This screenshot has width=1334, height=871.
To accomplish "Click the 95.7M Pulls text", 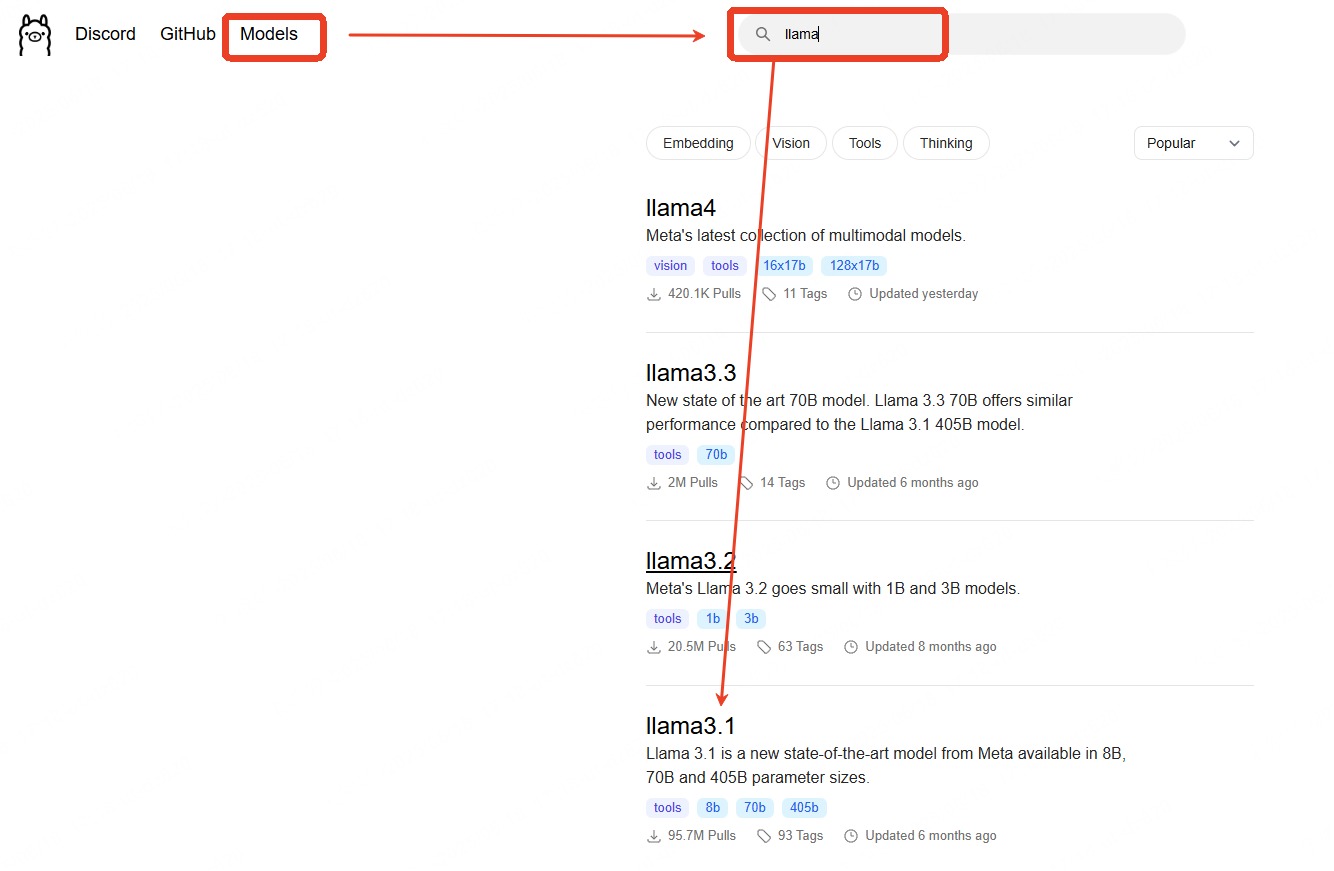I will [702, 836].
